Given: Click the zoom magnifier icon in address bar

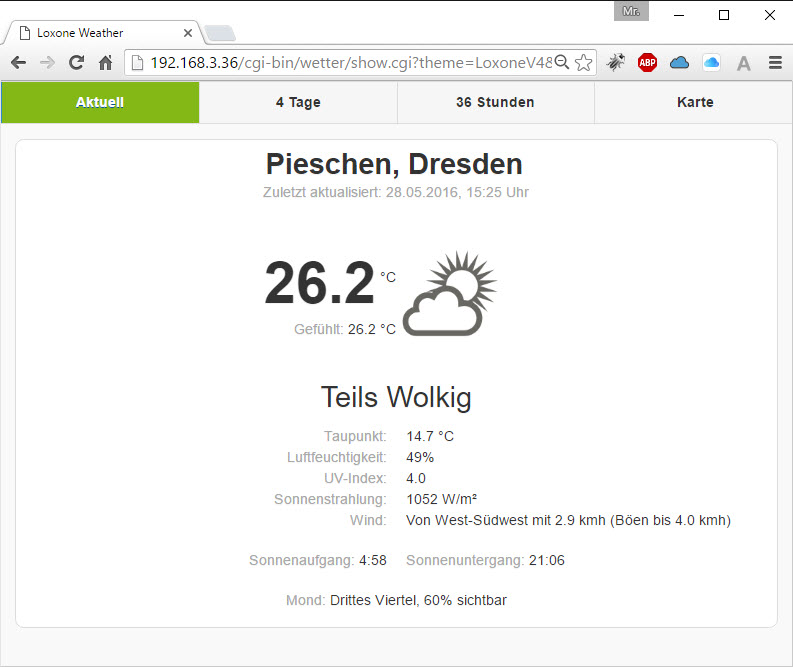Looking at the screenshot, I should (562, 62).
